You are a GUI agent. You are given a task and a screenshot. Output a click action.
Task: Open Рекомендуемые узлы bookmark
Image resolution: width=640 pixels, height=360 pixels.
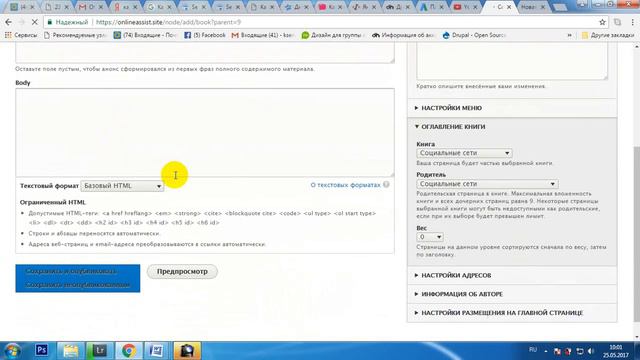pyautogui.click(x=75, y=36)
